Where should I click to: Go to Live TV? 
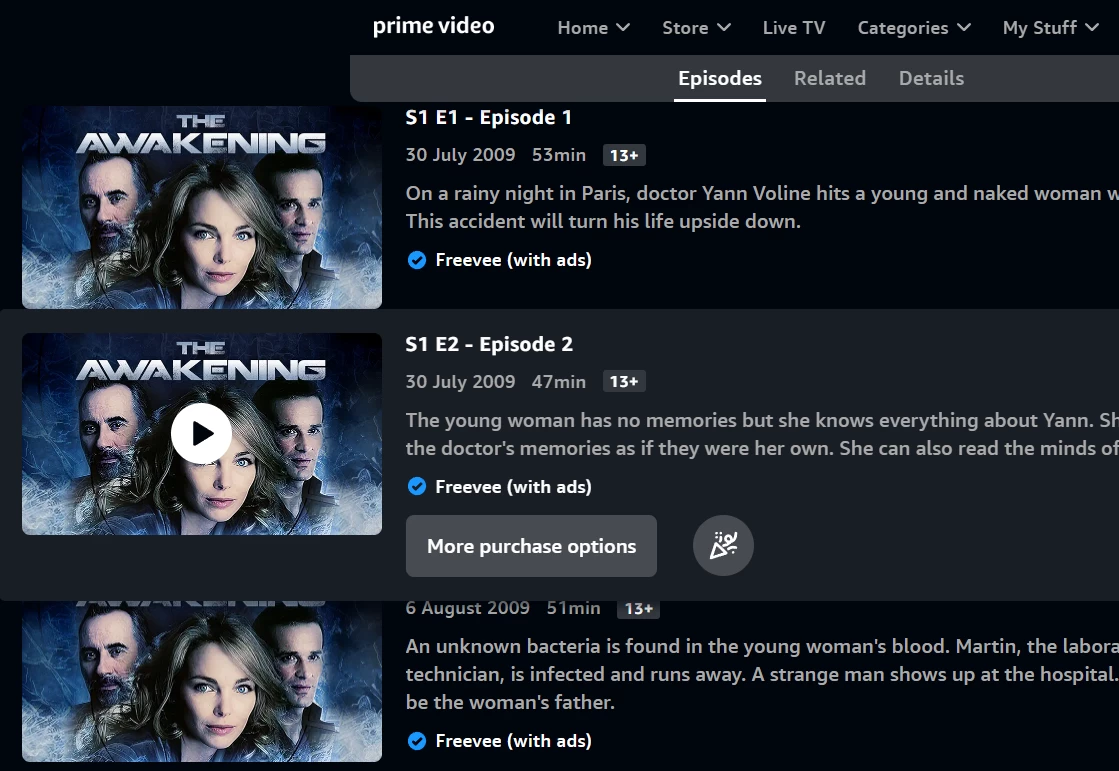794,28
